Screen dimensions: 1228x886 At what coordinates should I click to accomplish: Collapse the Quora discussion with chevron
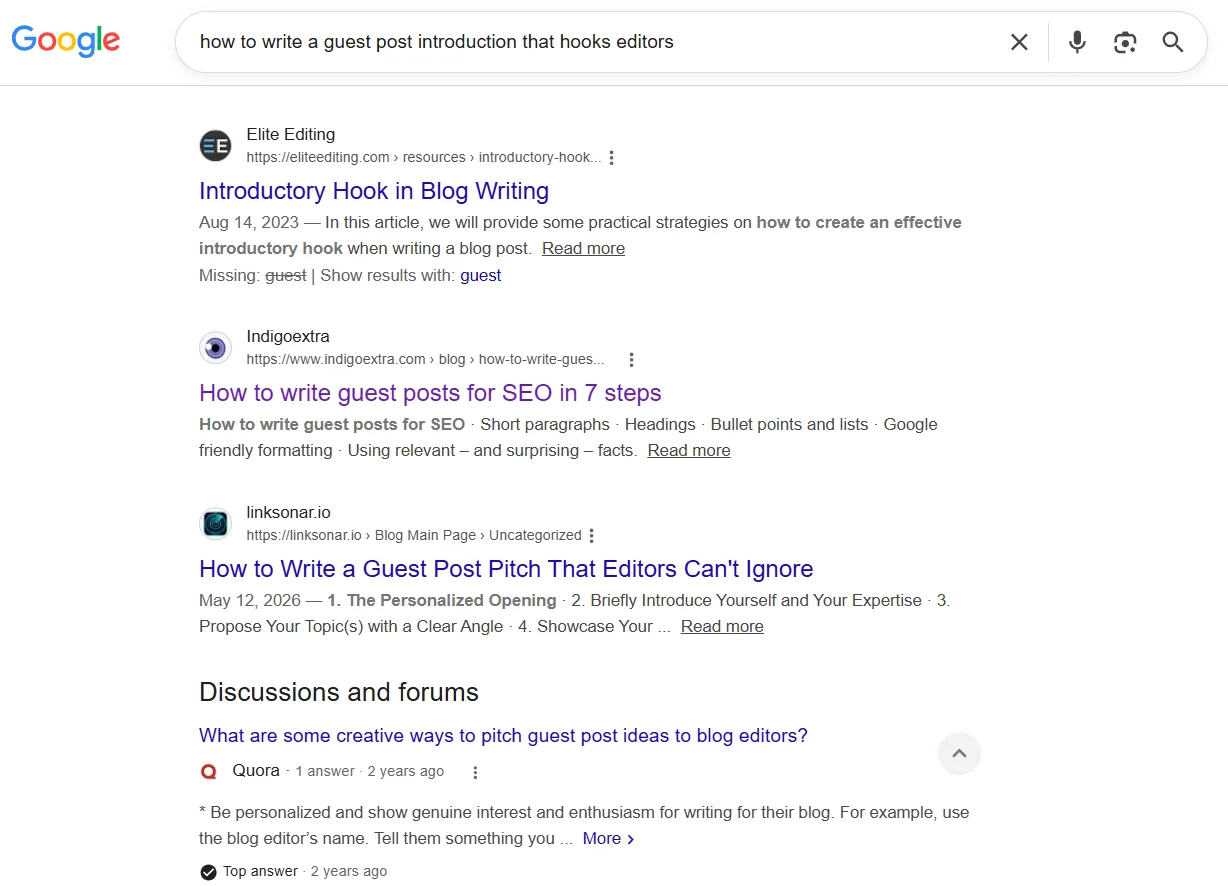(x=959, y=754)
